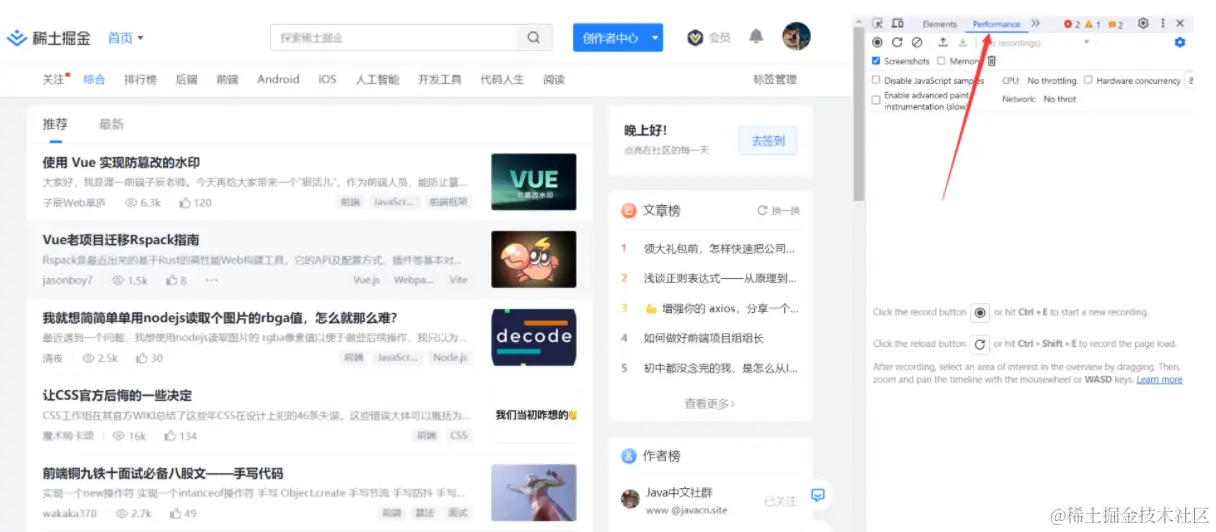Click 已关注 beside Java中文社群
This screenshot has width=1216, height=532.
(x=780, y=500)
